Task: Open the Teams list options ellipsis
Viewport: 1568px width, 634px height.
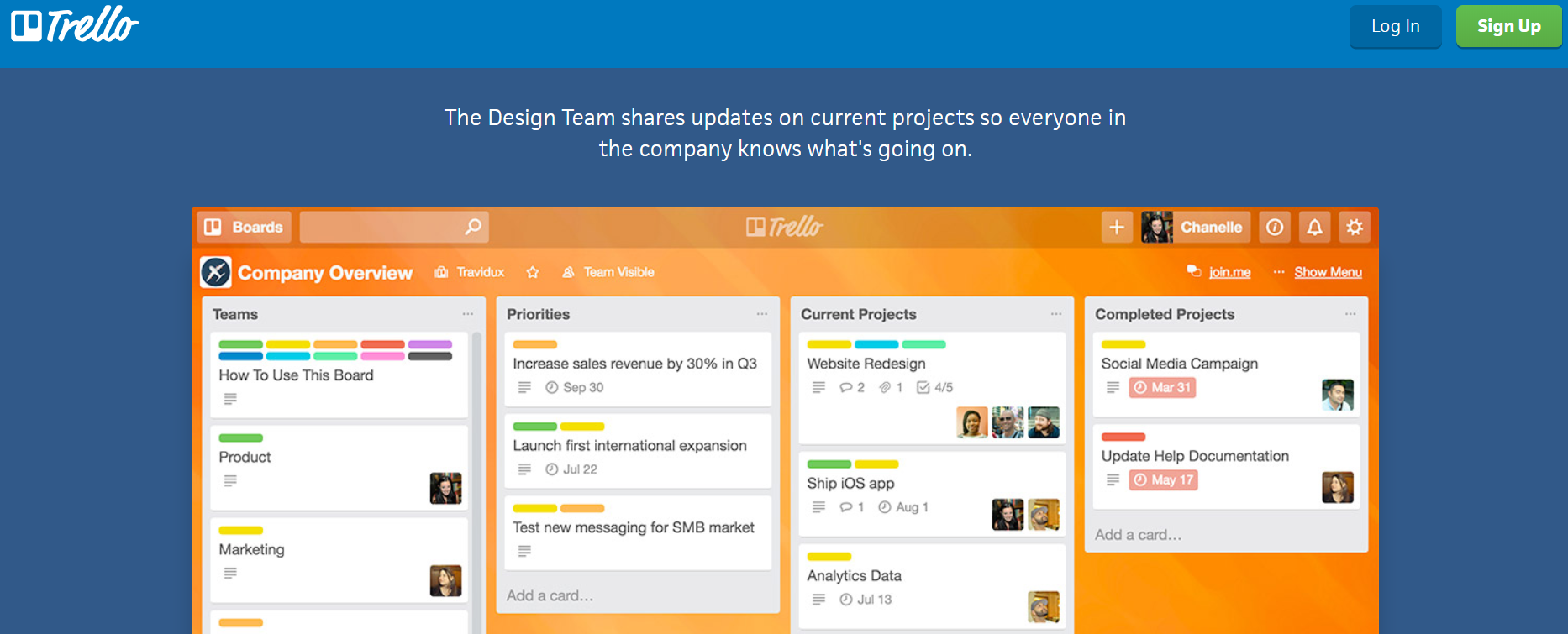Action: point(468,314)
